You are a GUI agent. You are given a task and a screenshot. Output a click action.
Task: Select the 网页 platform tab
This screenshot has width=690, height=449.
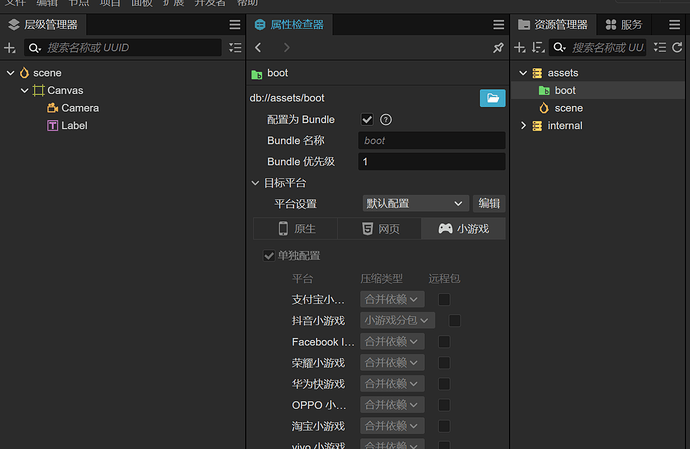380,228
